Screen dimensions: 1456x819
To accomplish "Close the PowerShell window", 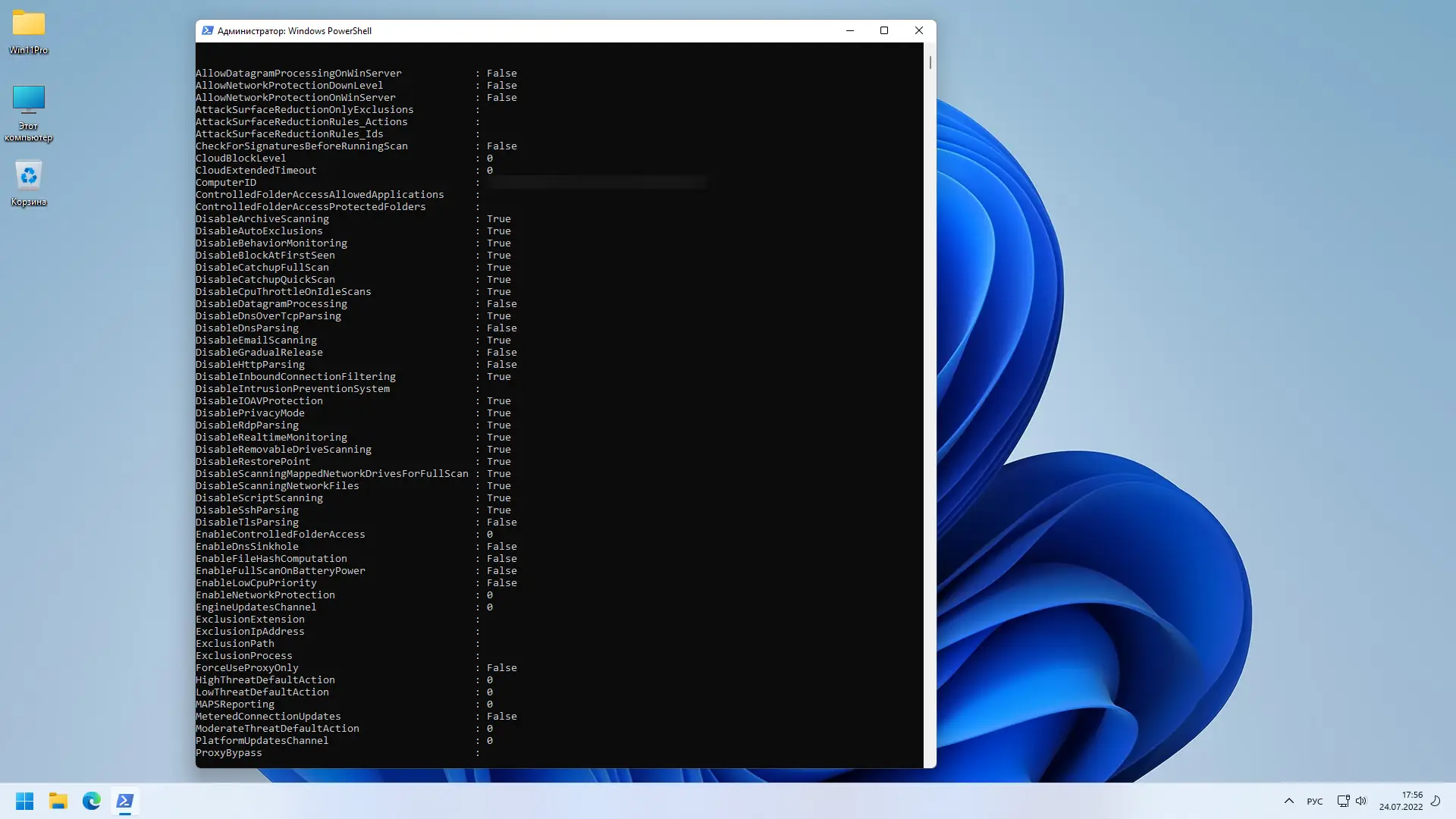I will pyautogui.click(x=918, y=31).
